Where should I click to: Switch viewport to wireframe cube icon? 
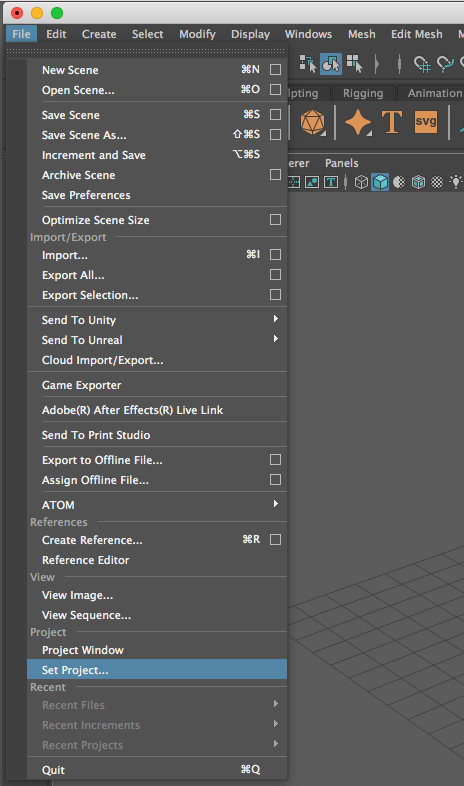click(x=361, y=182)
